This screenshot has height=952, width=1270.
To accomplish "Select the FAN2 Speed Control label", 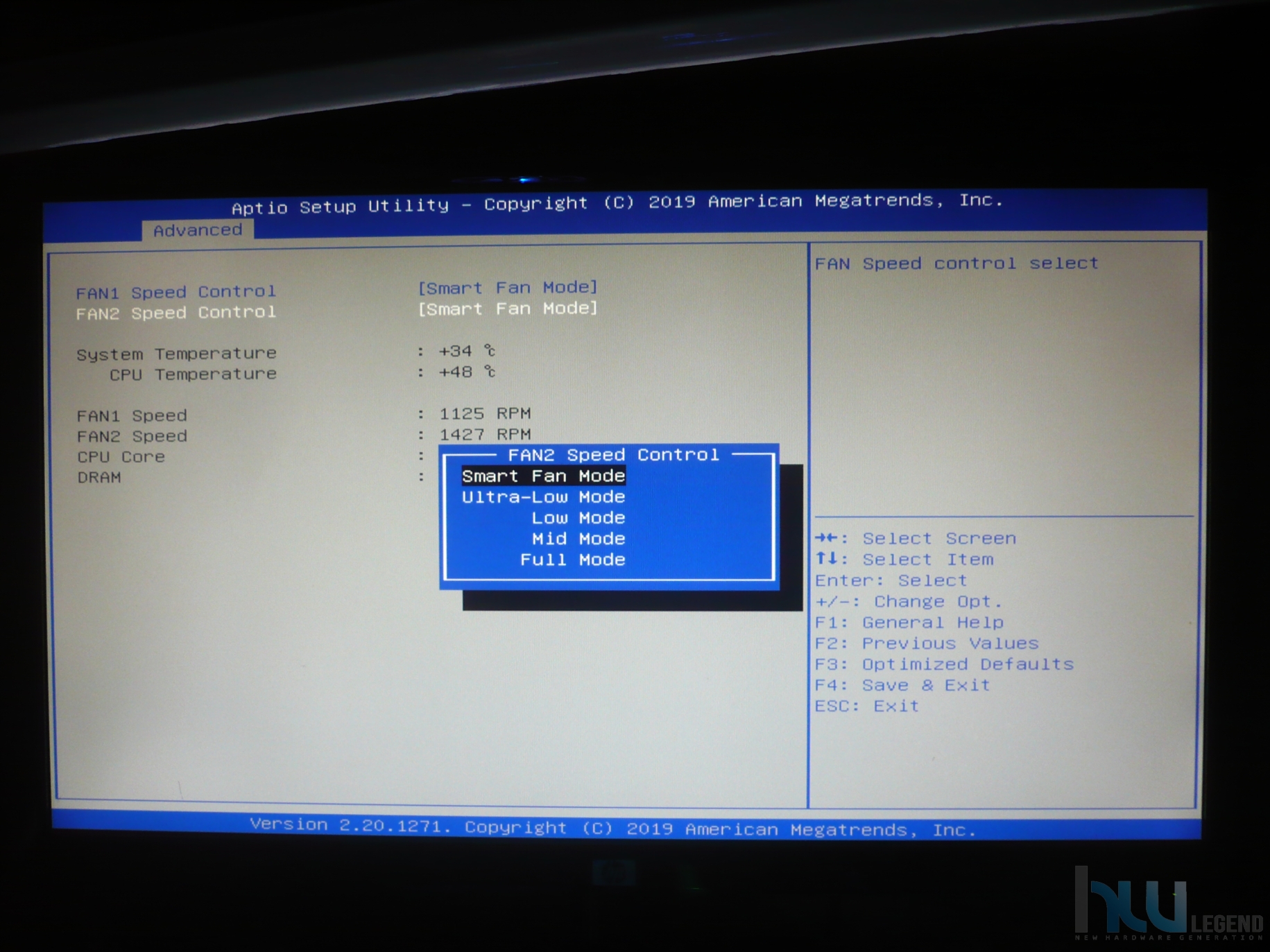I will [176, 313].
